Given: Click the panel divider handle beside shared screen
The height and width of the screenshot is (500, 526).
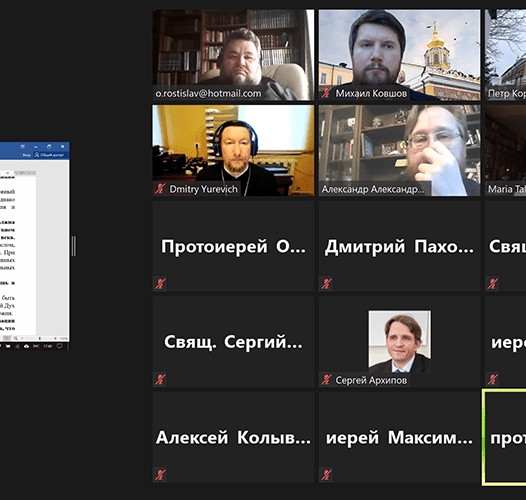Looking at the screenshot, I should (x=74, y=246).
